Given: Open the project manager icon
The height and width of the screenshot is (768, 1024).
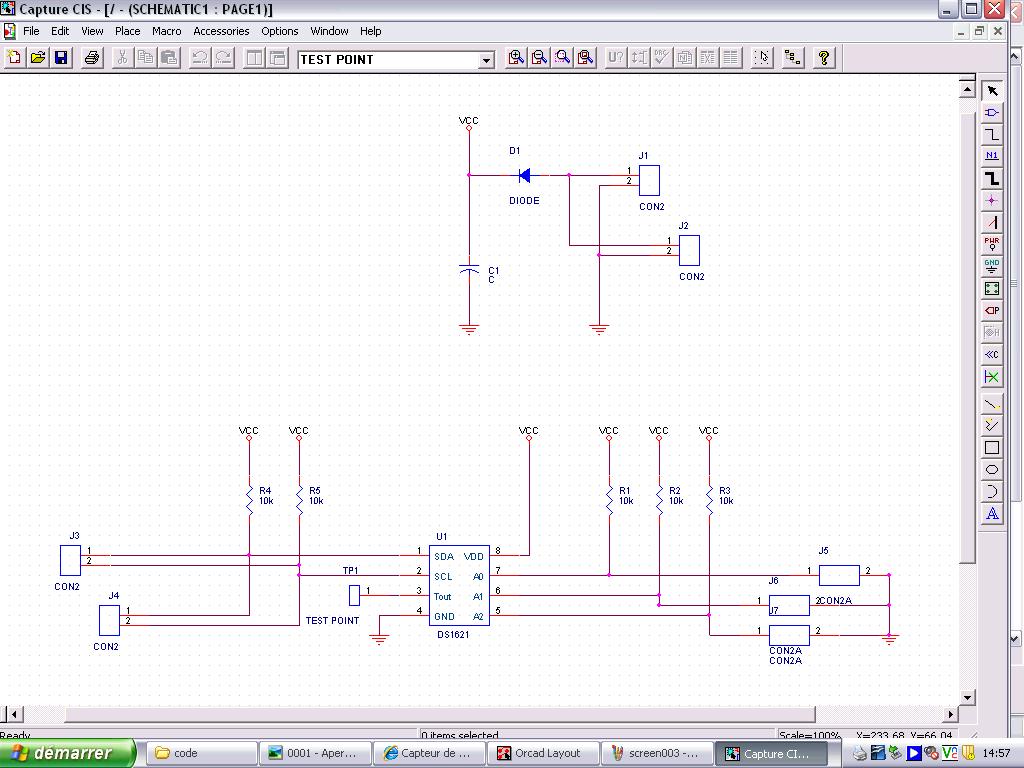Looking at the screenshot, I should pyautogui.click(x=793, y=58).
